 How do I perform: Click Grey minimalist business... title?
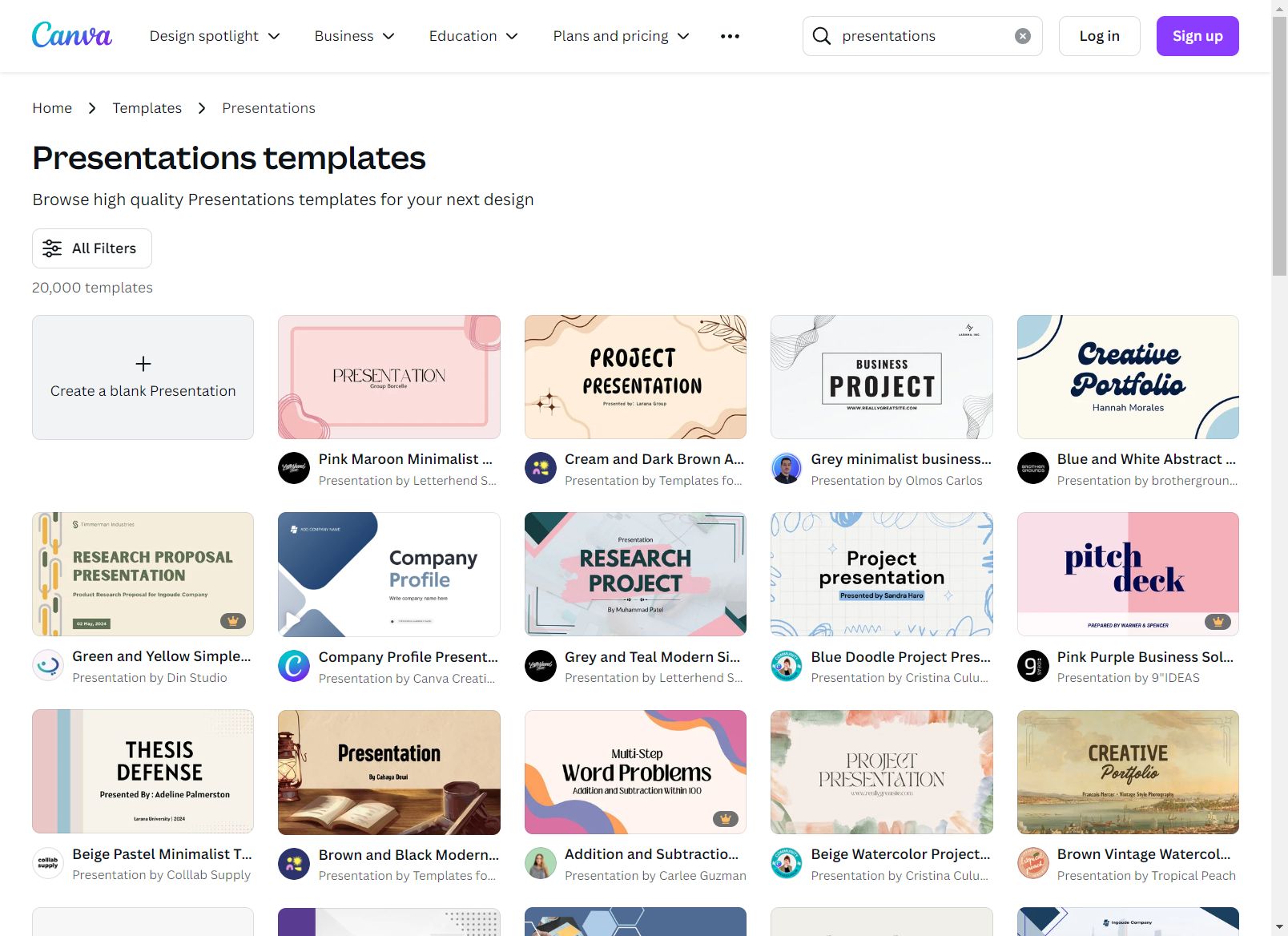pos(901,459)
